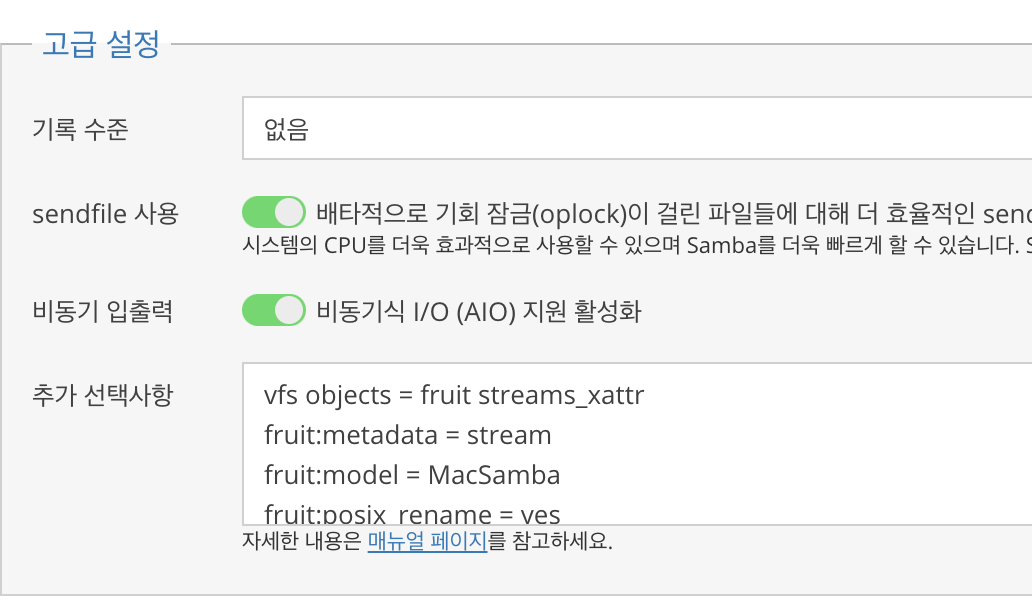
Task: Place cursor on "fruit:metadata = stream" line
Action: click(407, 435)
